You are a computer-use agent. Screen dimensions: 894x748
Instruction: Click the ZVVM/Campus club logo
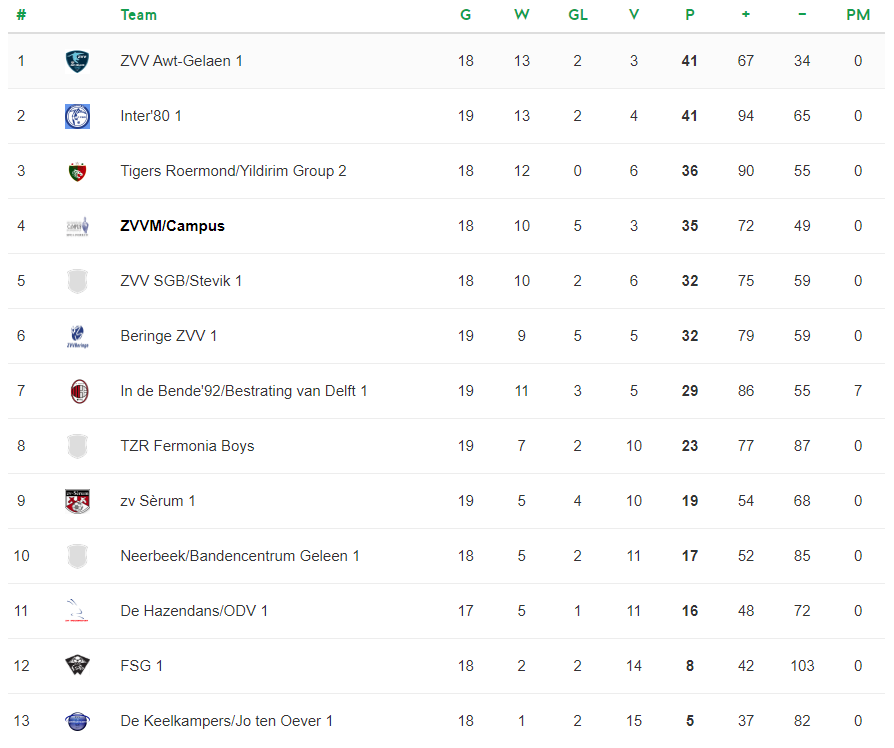coord(78,226)
